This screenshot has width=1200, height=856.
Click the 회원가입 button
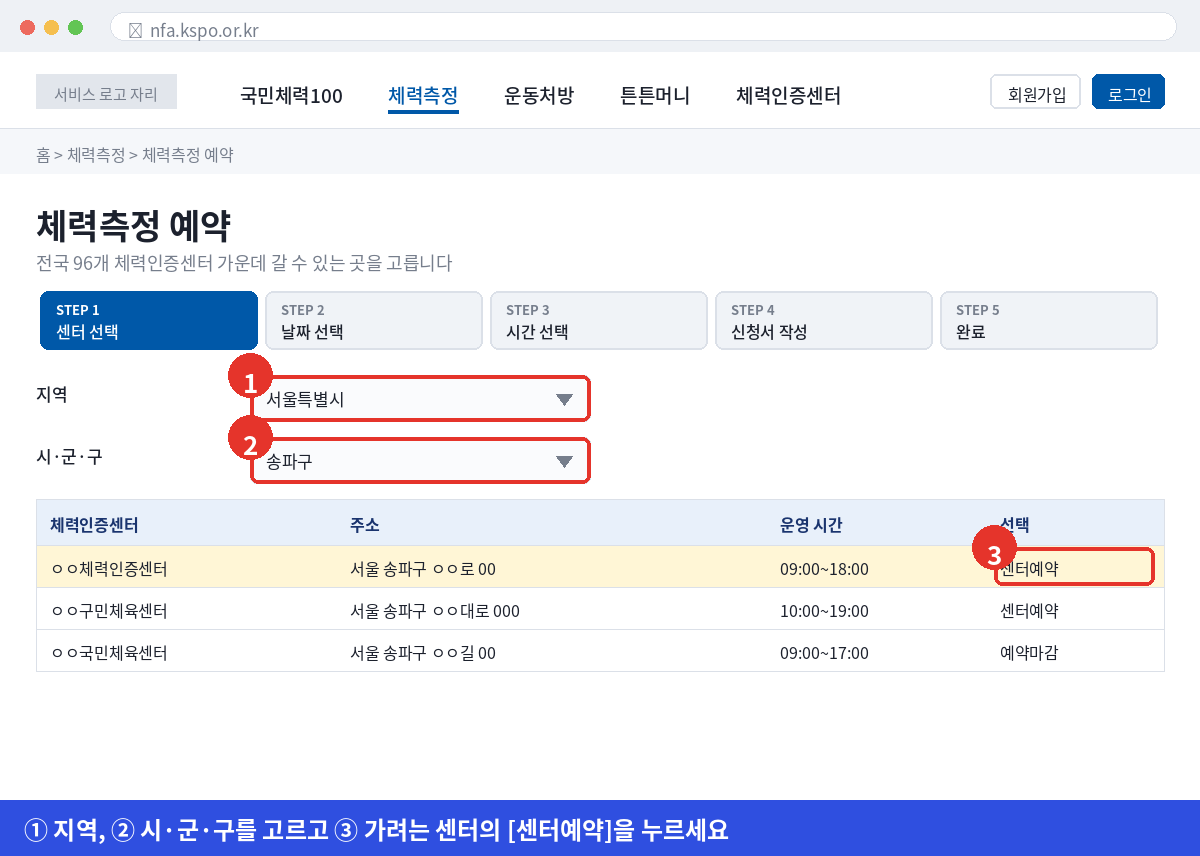1036,92
